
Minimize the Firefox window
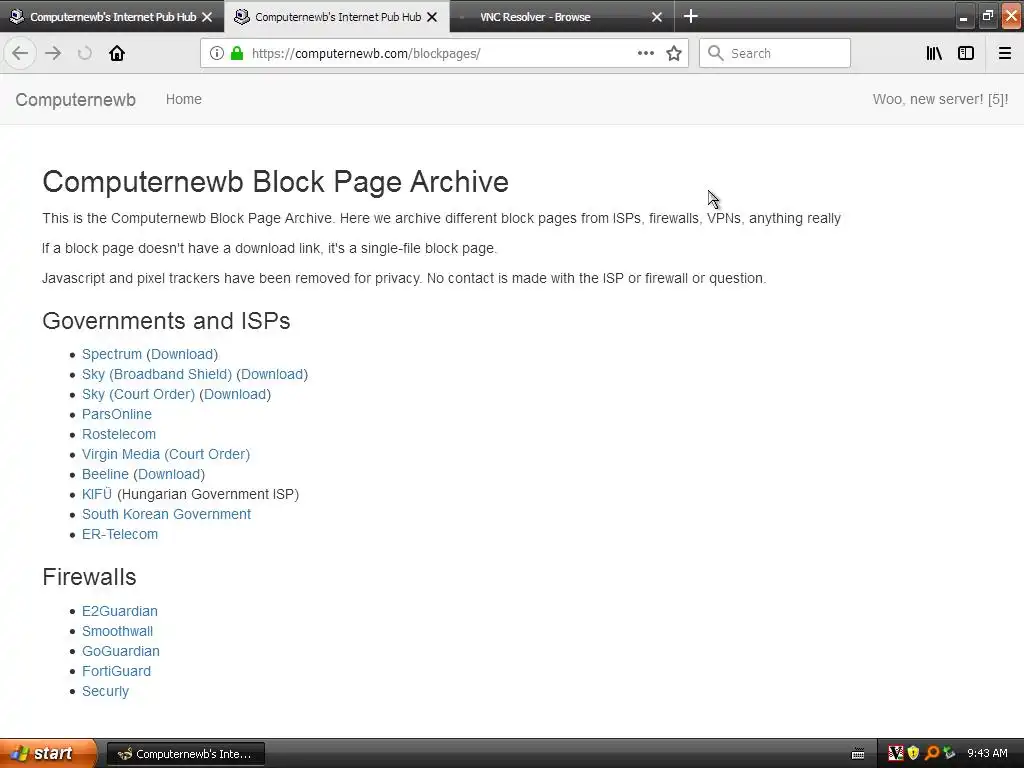pos(963,16)
